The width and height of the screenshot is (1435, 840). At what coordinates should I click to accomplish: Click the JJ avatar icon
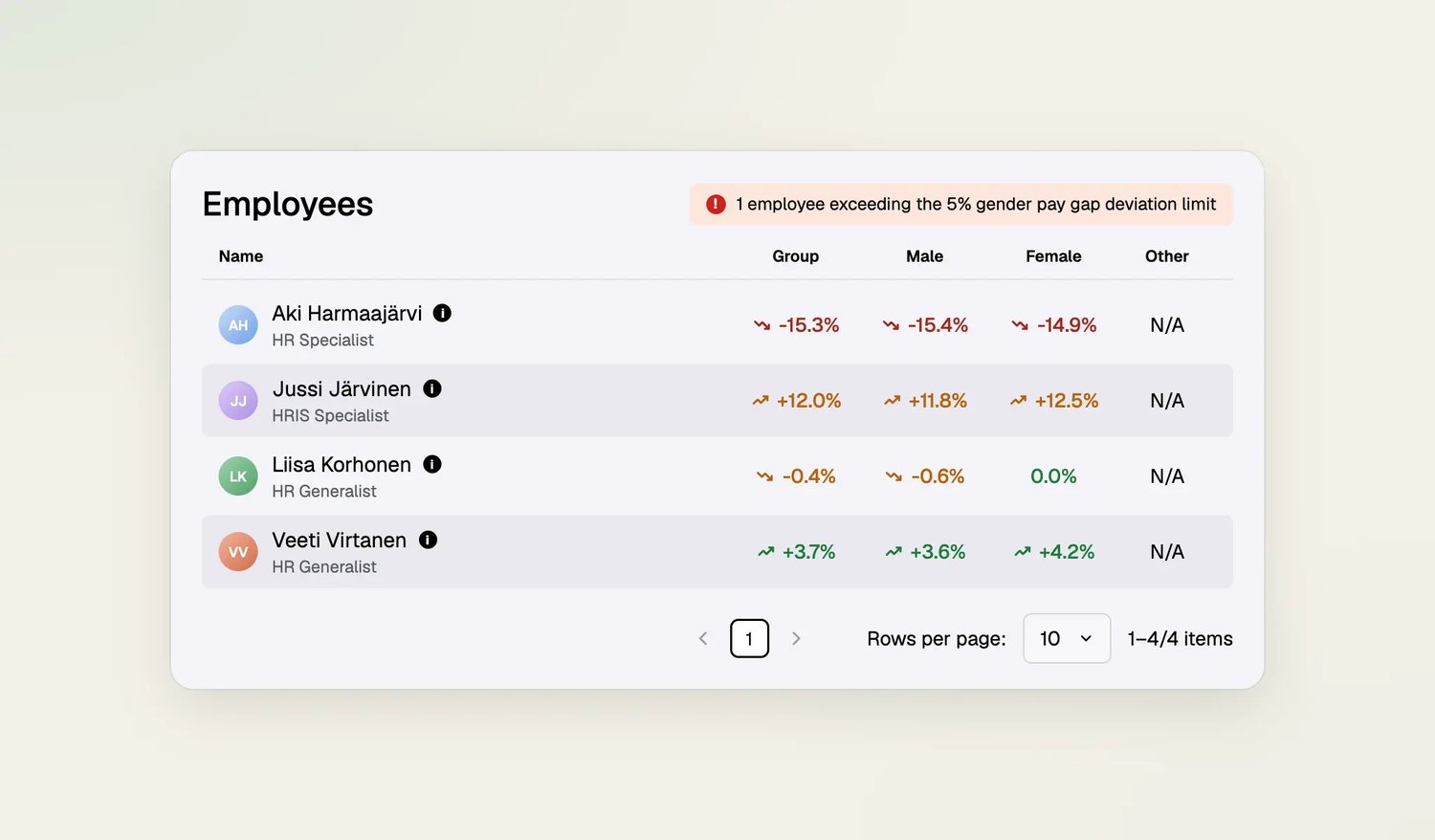click(238, 401)
